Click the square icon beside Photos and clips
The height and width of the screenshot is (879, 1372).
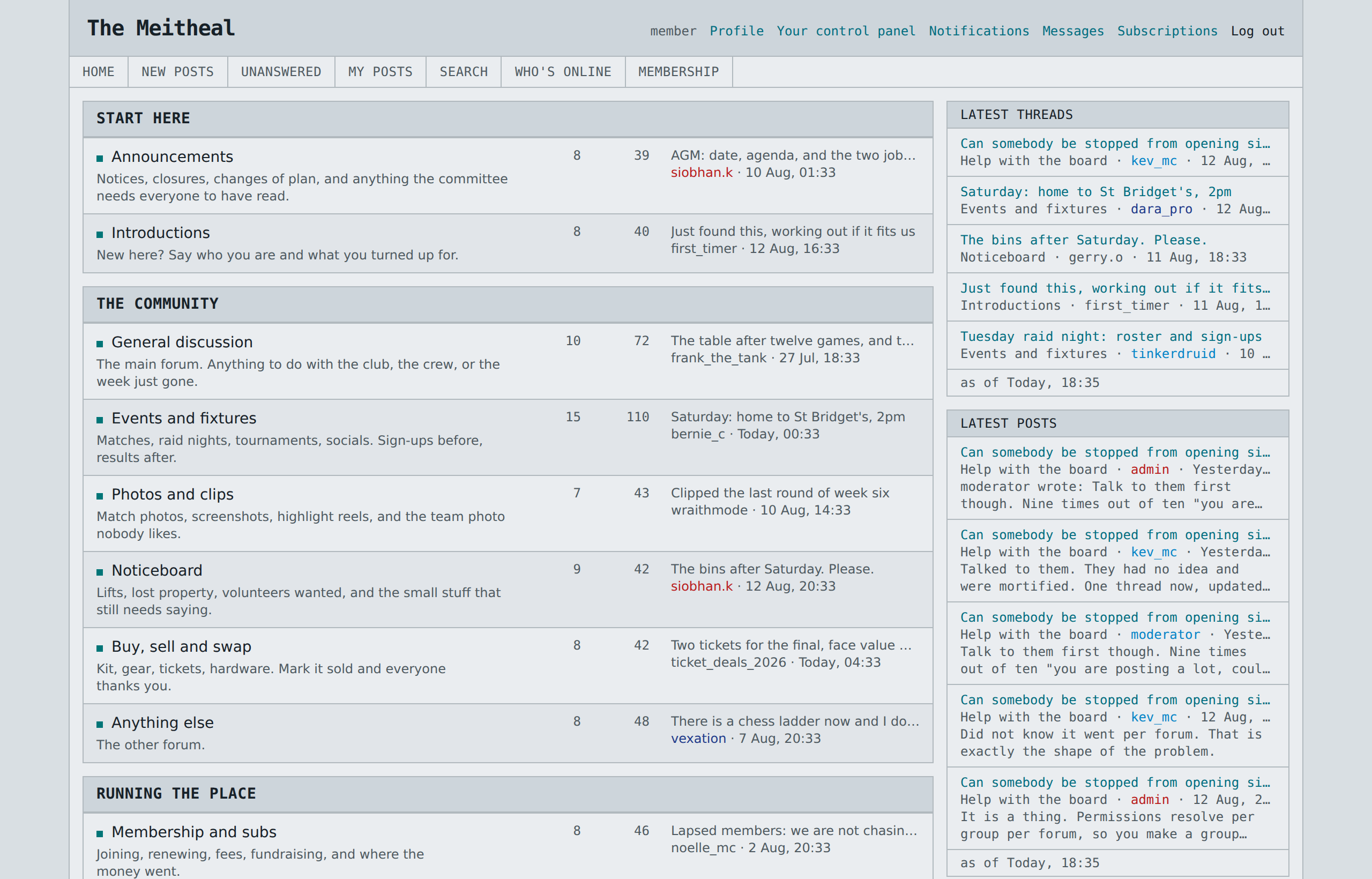(100, 495)
